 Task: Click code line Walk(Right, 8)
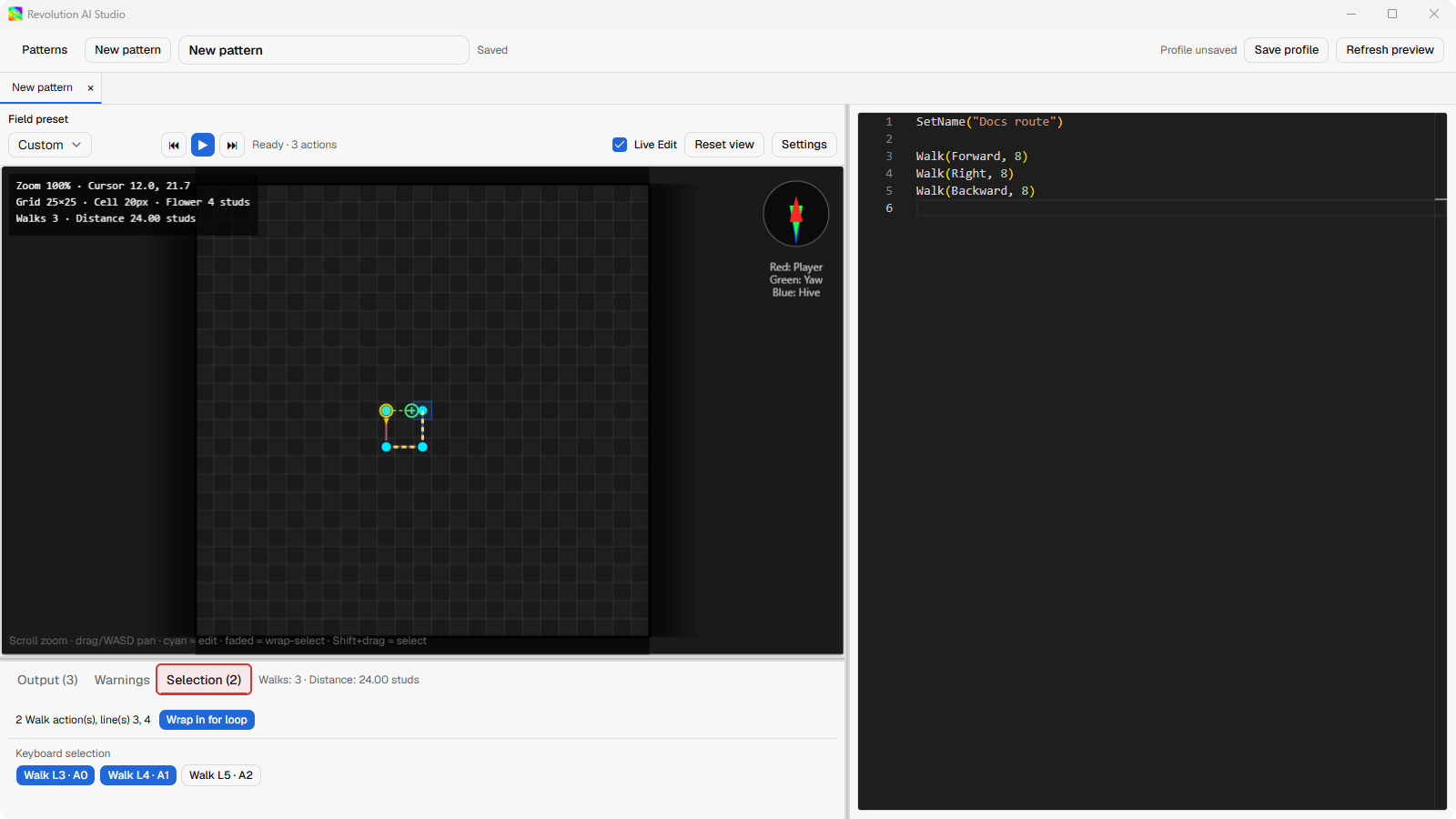[965, 174]
